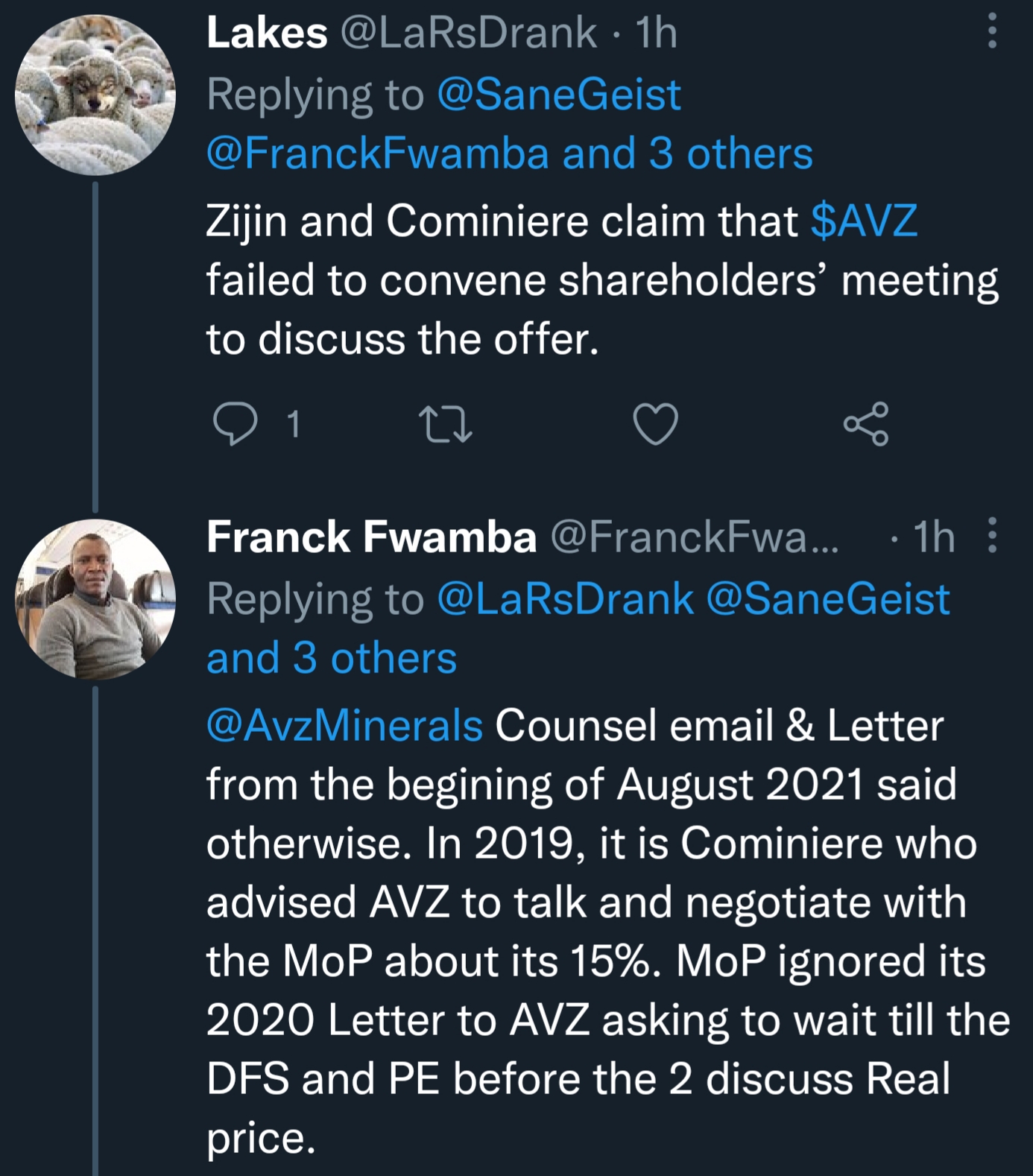Open Lakes display name profile
This screenshot has width=1033, height=1176.
pos(267,34)
